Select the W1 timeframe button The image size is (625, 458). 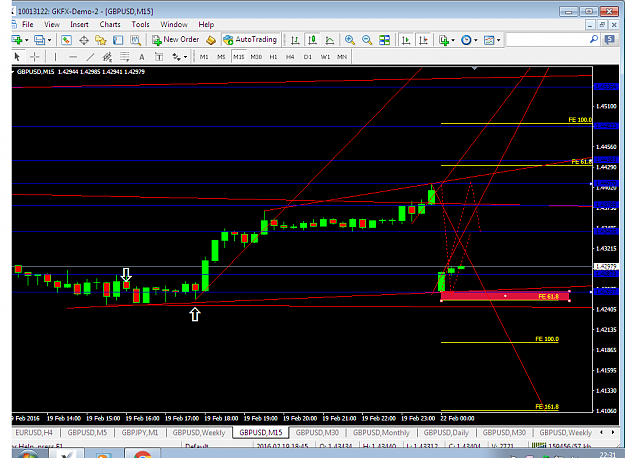(325, 57)
